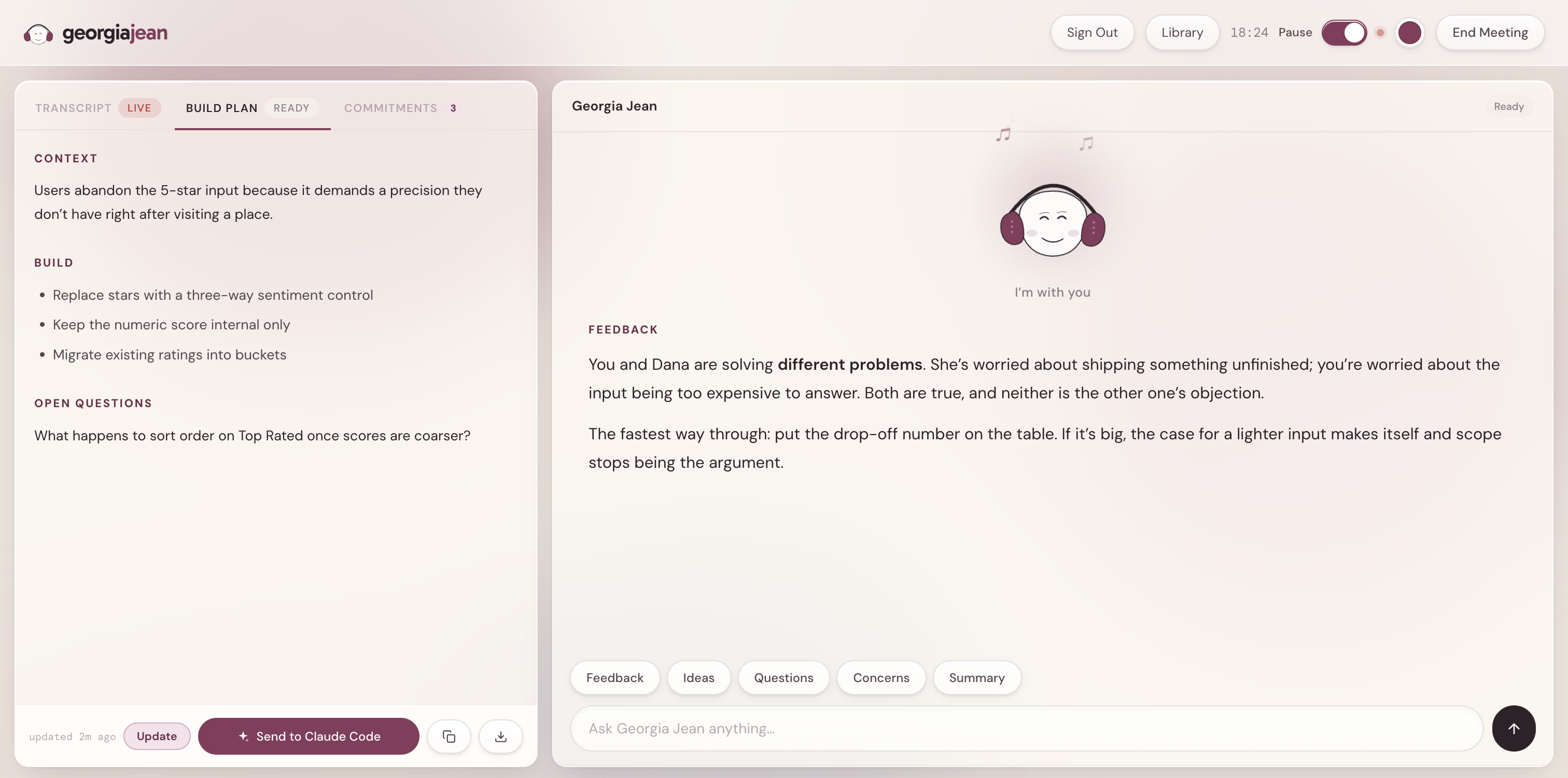The height and width of the screenshot is (778, 1568).
Task: Click the FEEDBACK heading in chat
Action: tap(623, 329)
